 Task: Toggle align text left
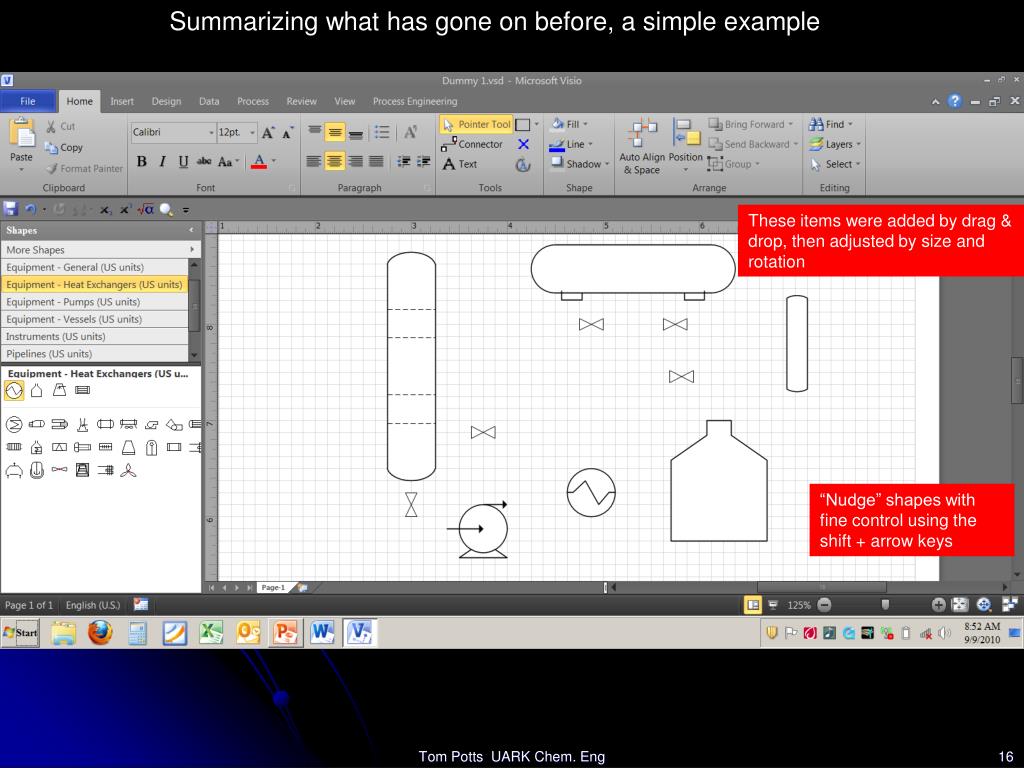313,161
